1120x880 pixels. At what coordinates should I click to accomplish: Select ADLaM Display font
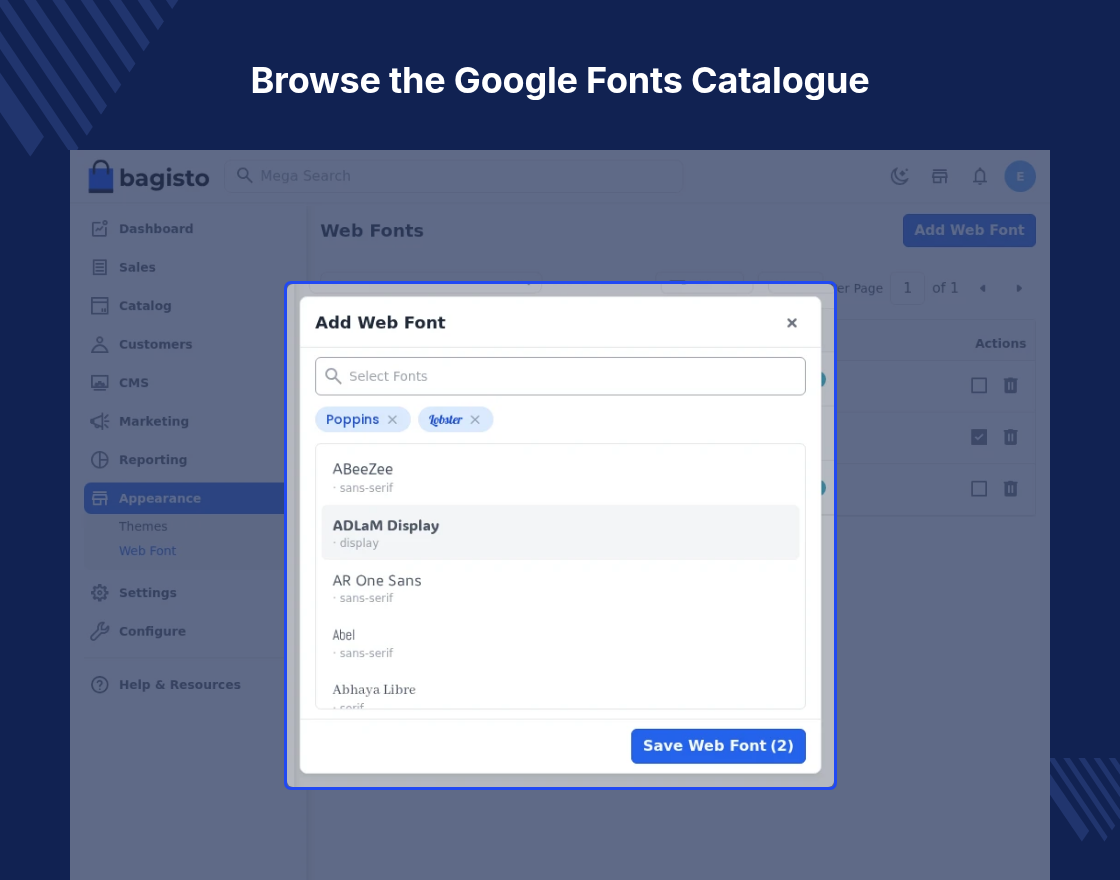click(x=560, y=533)
